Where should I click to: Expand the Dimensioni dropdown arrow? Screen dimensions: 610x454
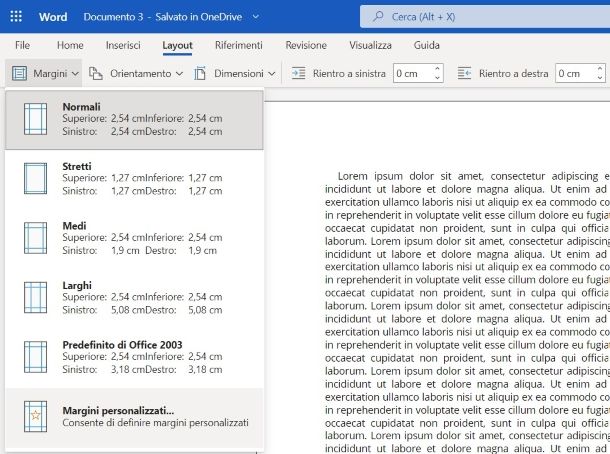pyautogui.click(x=272, y=74)
